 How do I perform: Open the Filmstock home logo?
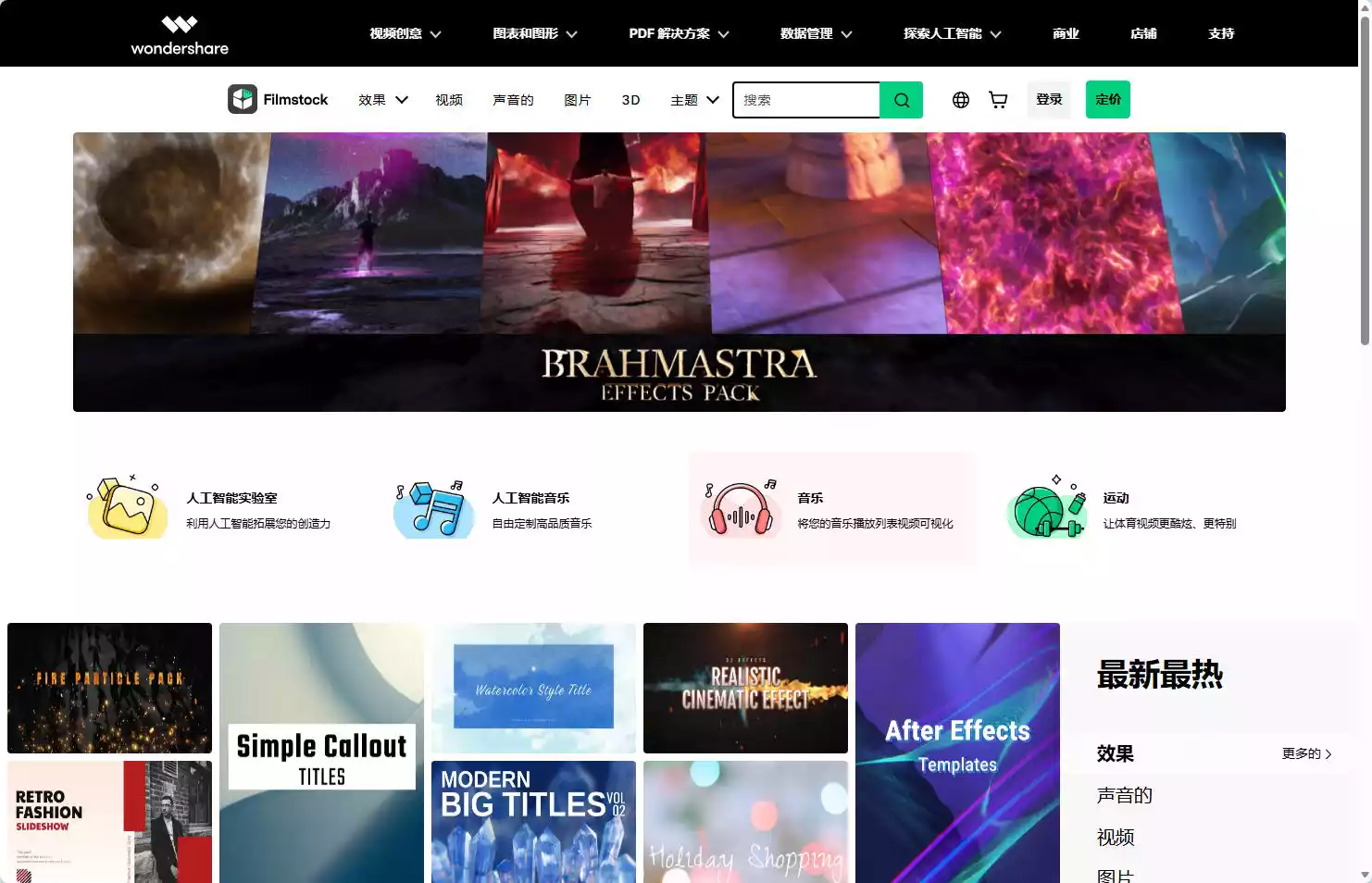[278, 99]
